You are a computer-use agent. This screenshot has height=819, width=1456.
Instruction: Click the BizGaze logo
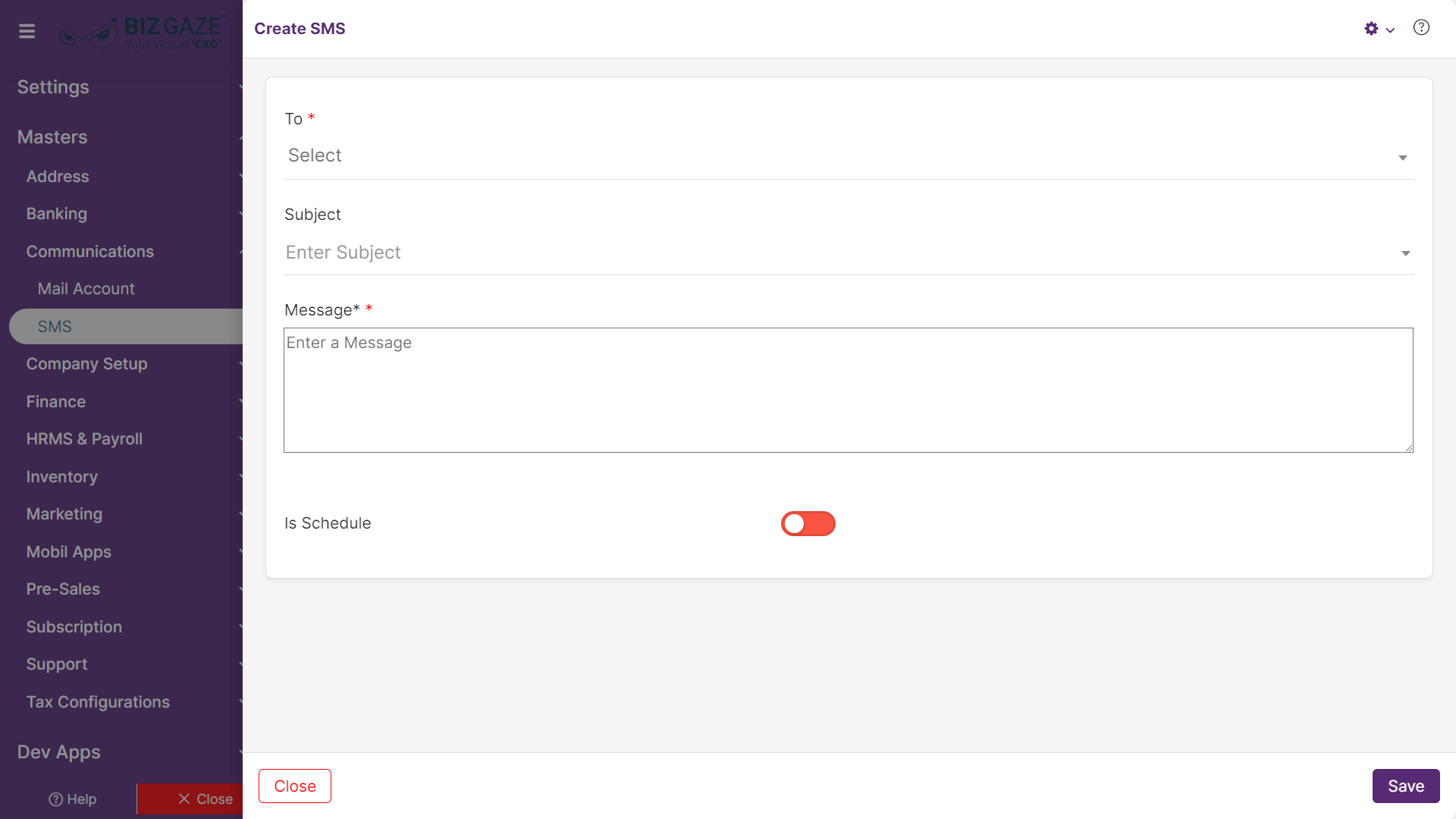tap(141, 32)
